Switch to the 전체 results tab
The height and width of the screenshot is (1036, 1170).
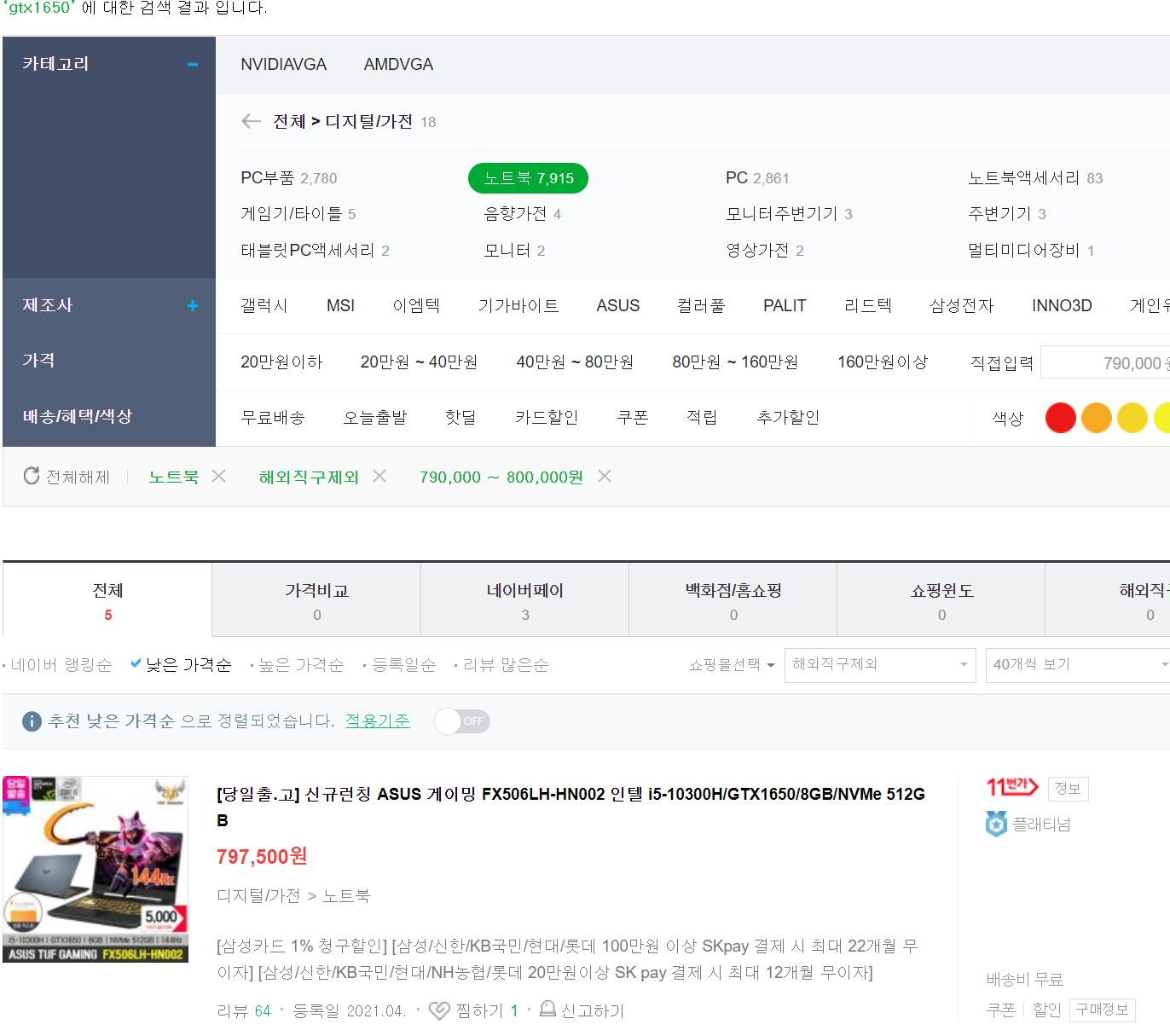[x=107, y=600]
